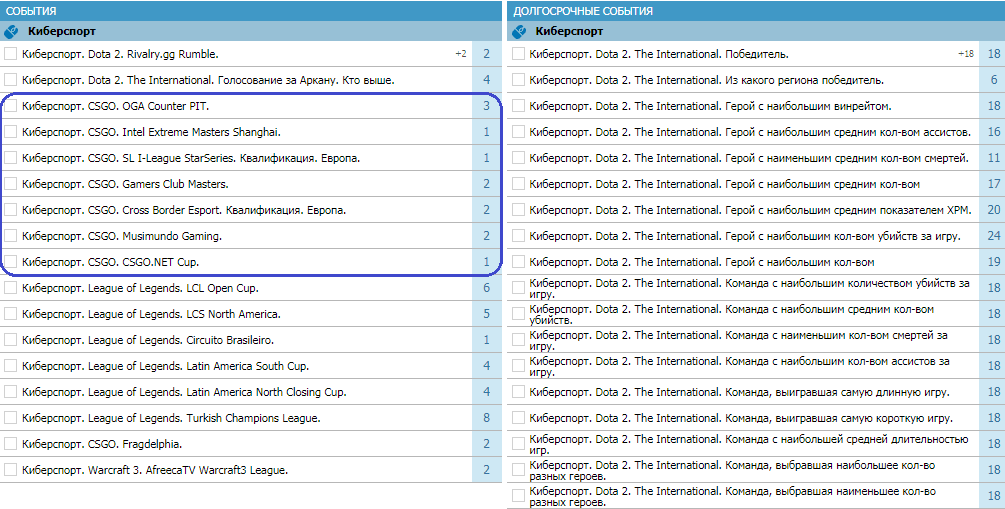
Task: Open the ДОЛГОСРОЧНЫЕ СОБЫТИЯ section header
Action: point(756,11)
